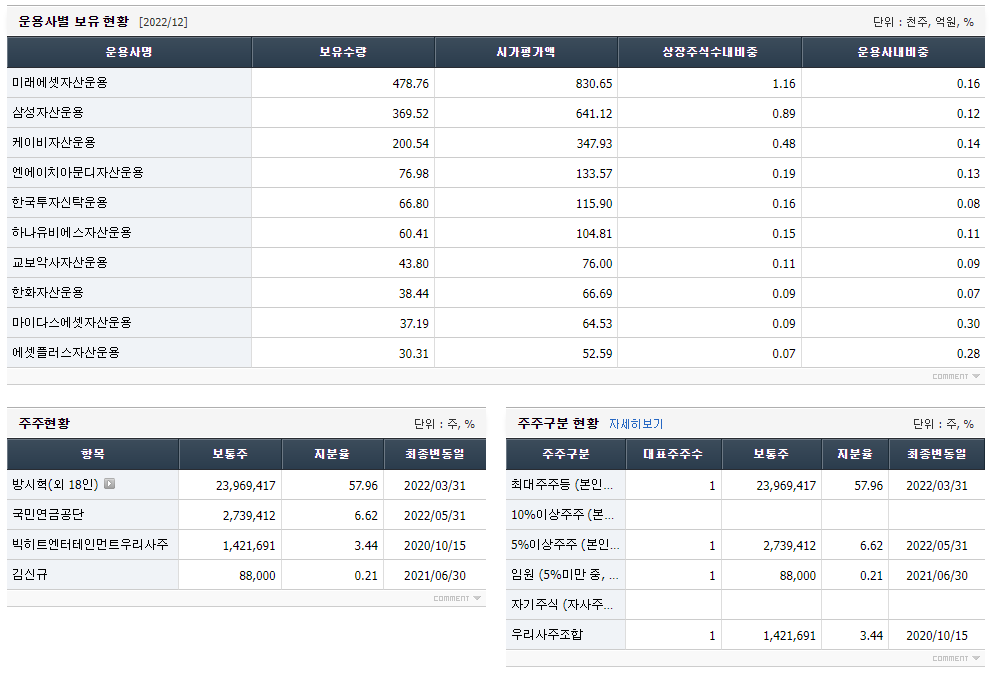Select the 삼성자산운용 row name

pos(48,113)
